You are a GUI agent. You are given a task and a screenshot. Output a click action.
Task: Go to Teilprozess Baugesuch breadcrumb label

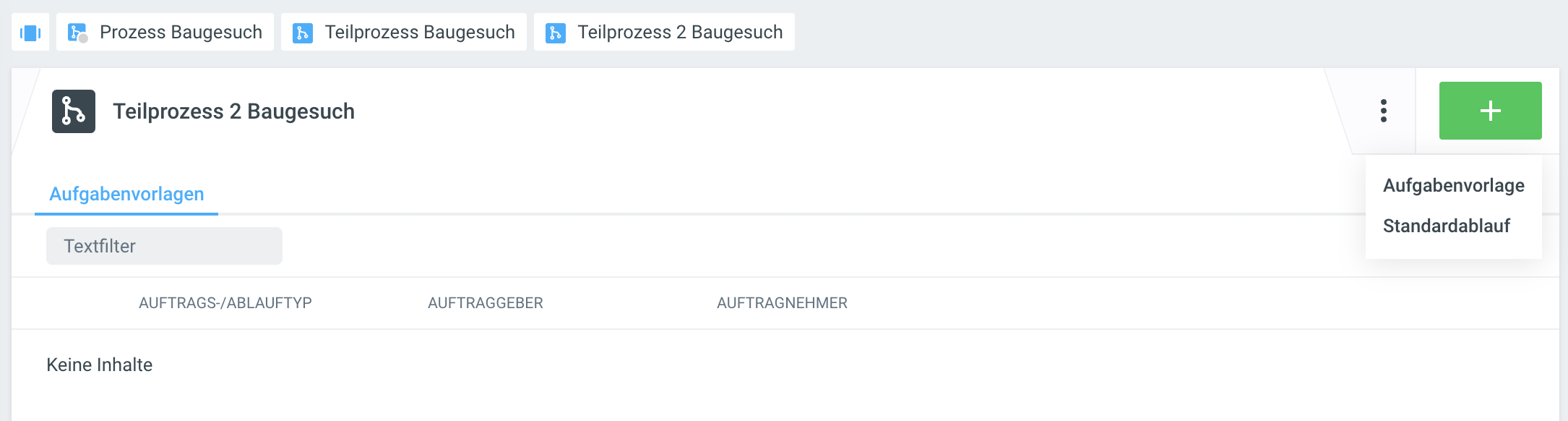(x=420, y=33)
